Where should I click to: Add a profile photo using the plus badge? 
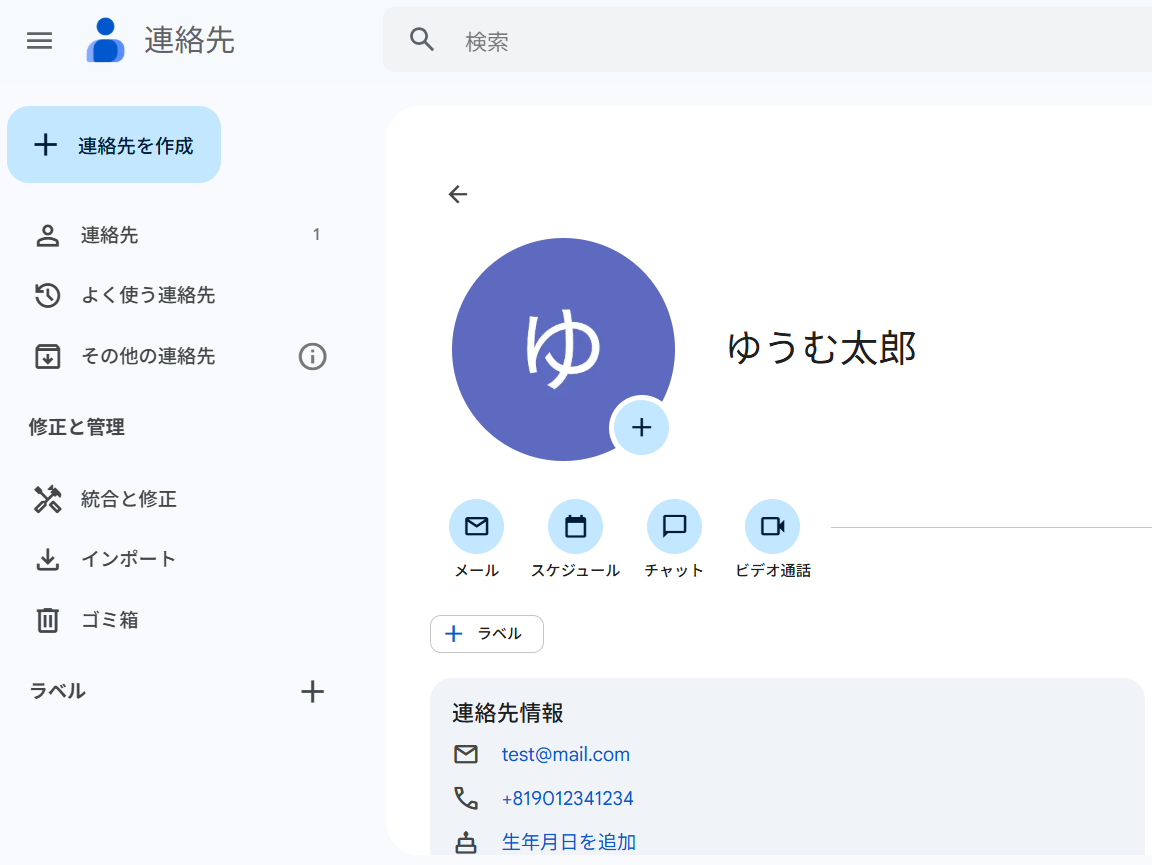[641, 427]
